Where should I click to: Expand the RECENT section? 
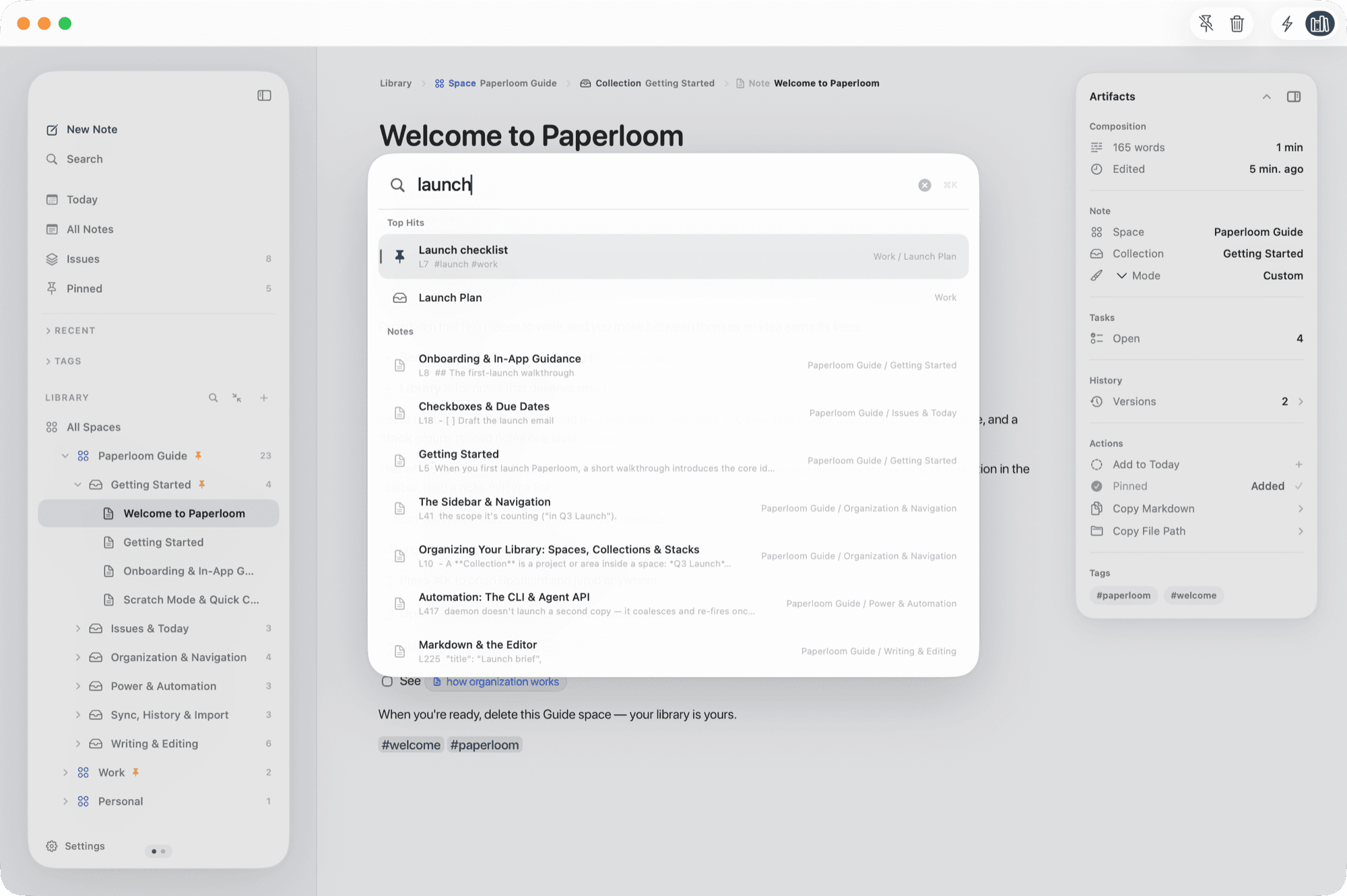[x=70, y=331]
